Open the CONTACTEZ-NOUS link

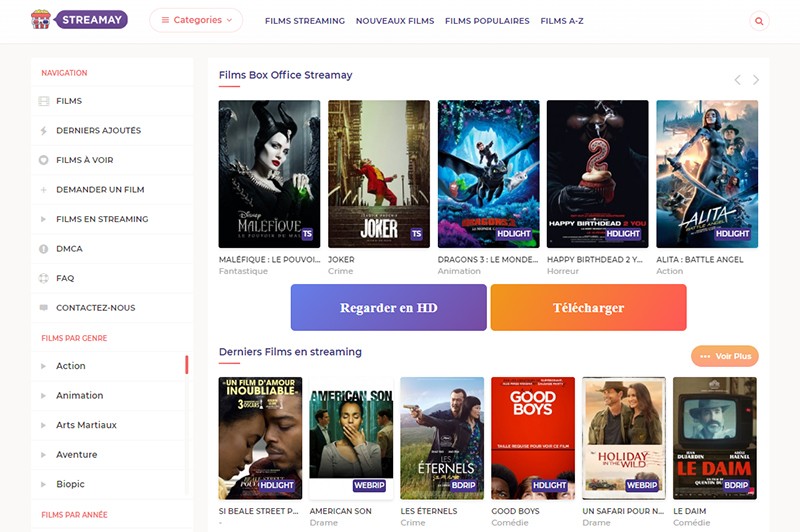[x=95, y=308]
